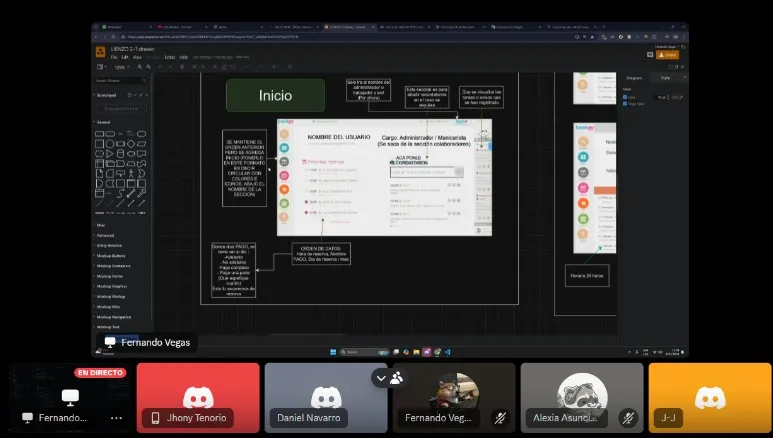Expand the Mockup Buttons shape category

tap(113, 256)
